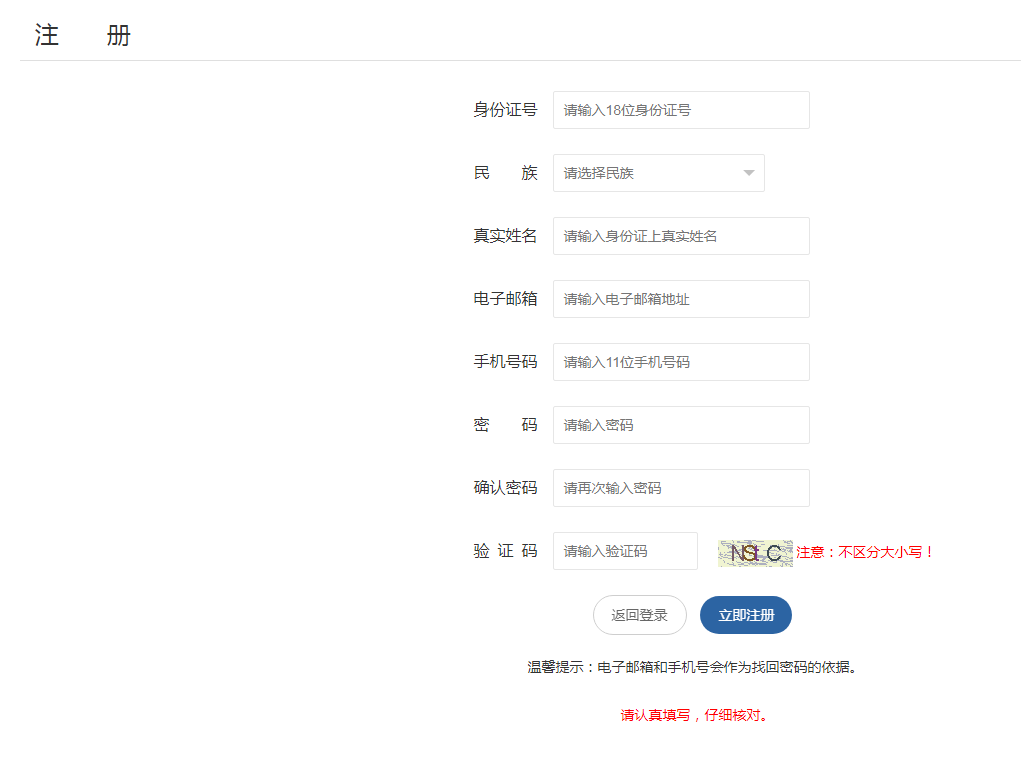Viewport: 1021px width, 777px height.
Task: Click the 注册 page heading
Action: 83,35
